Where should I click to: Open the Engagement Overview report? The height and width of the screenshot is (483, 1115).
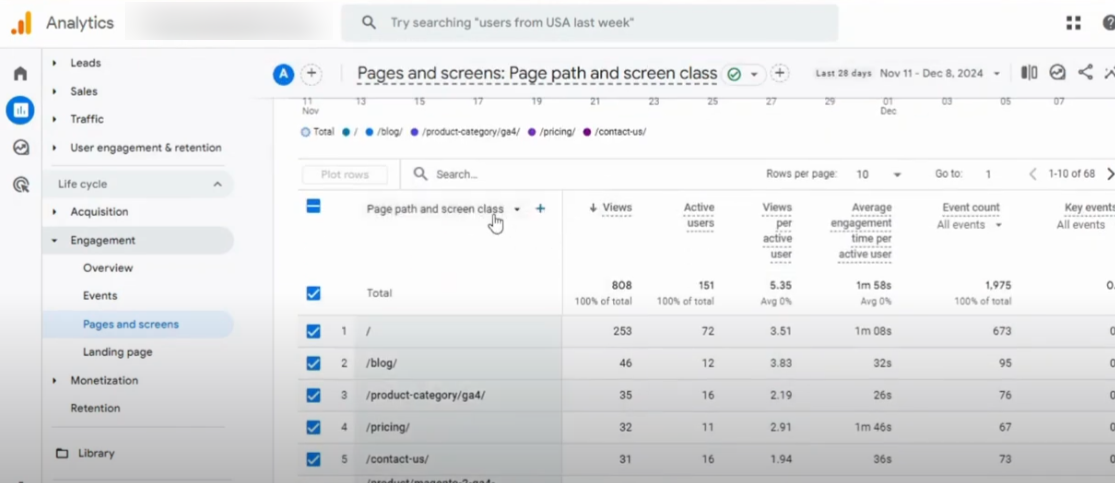pos(108,268)
